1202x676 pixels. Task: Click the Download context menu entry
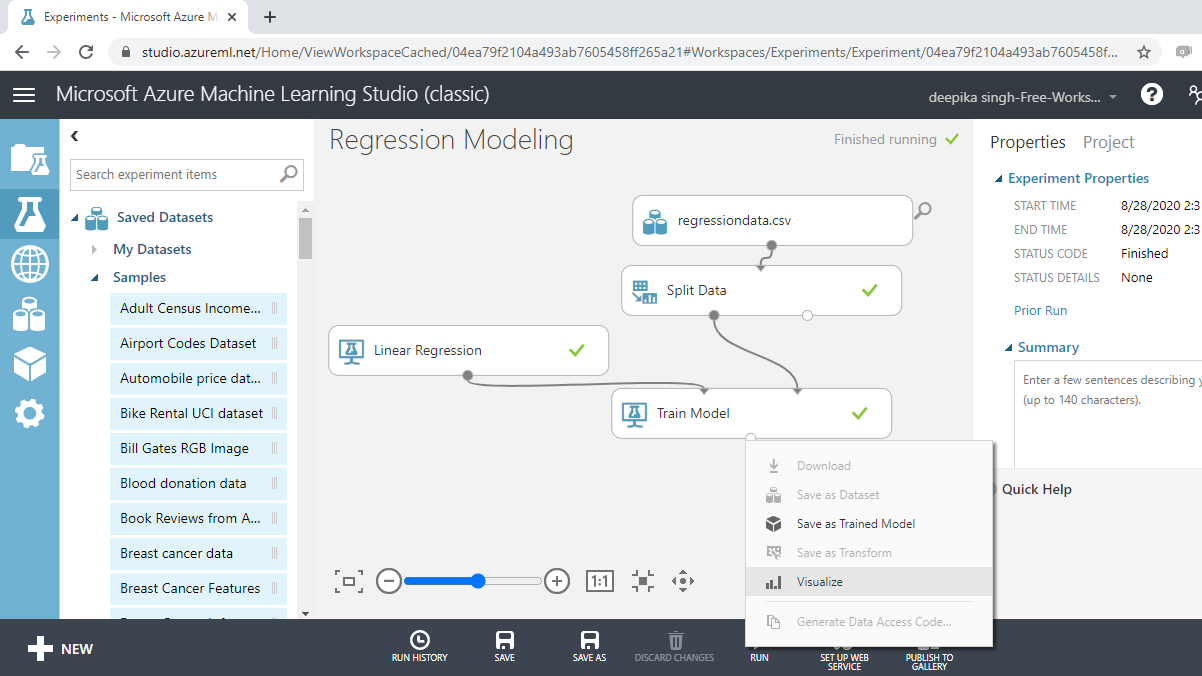click(x=869, y=466)
